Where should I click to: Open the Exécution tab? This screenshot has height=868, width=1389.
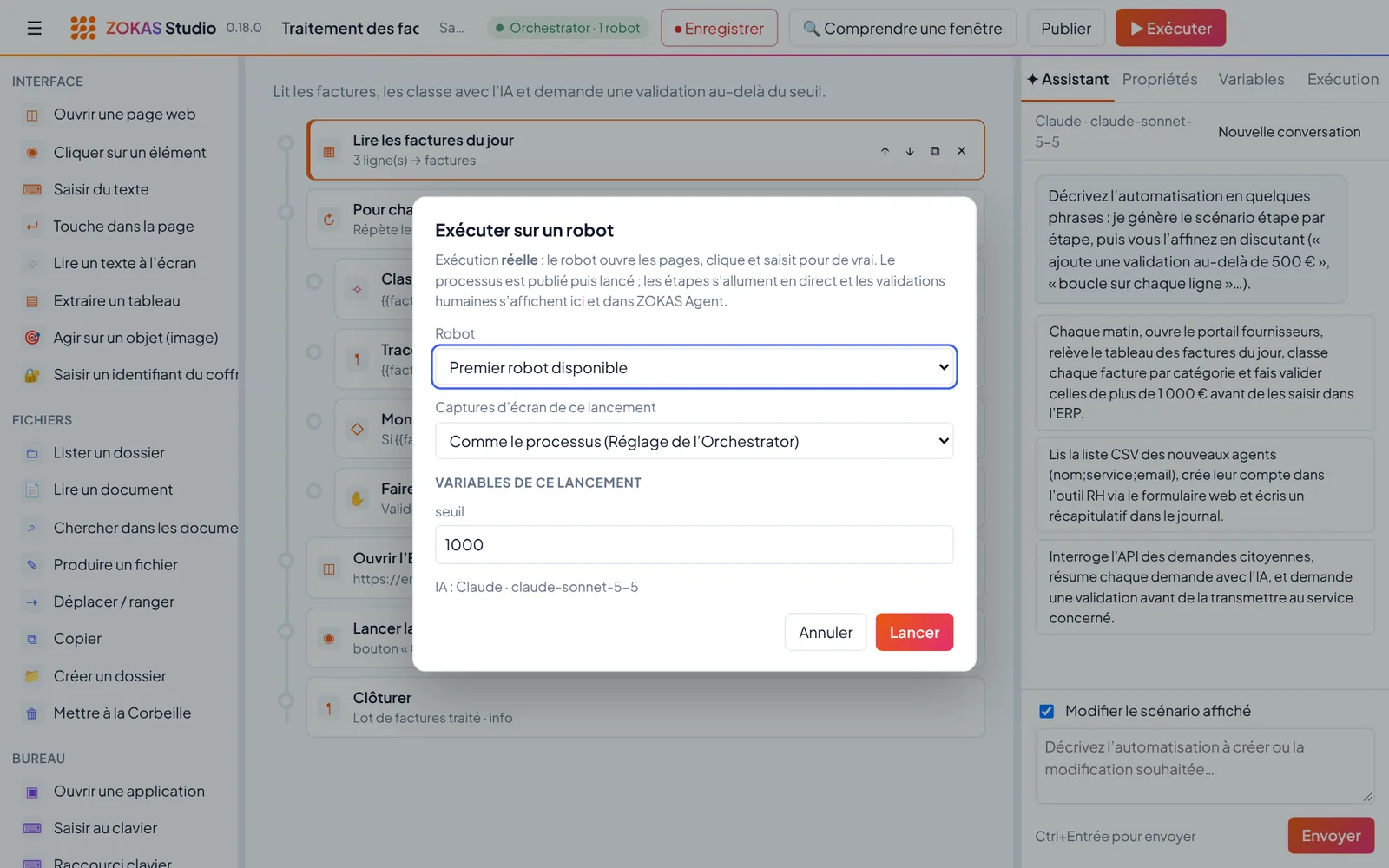pyautogui.click(x=1343, y=79)
